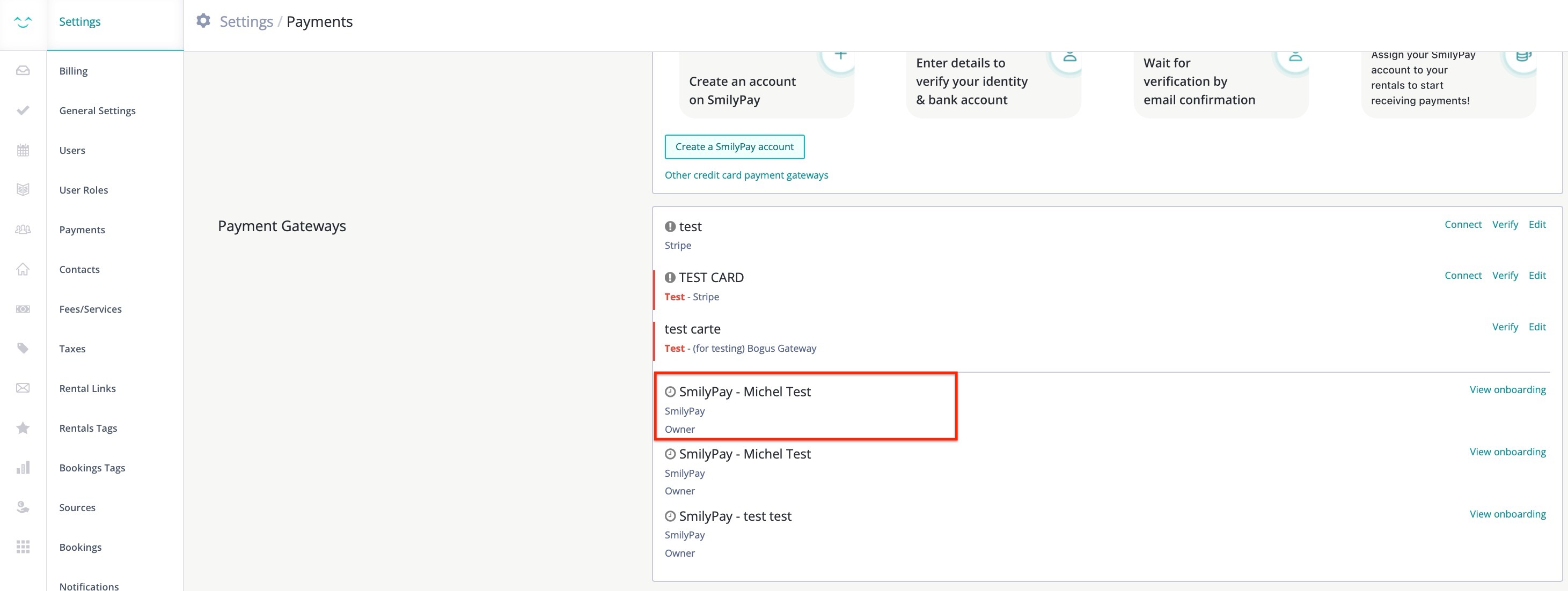Click the house icon in left sidebar
The image size is (1568, 591).
tap(23, 269)
